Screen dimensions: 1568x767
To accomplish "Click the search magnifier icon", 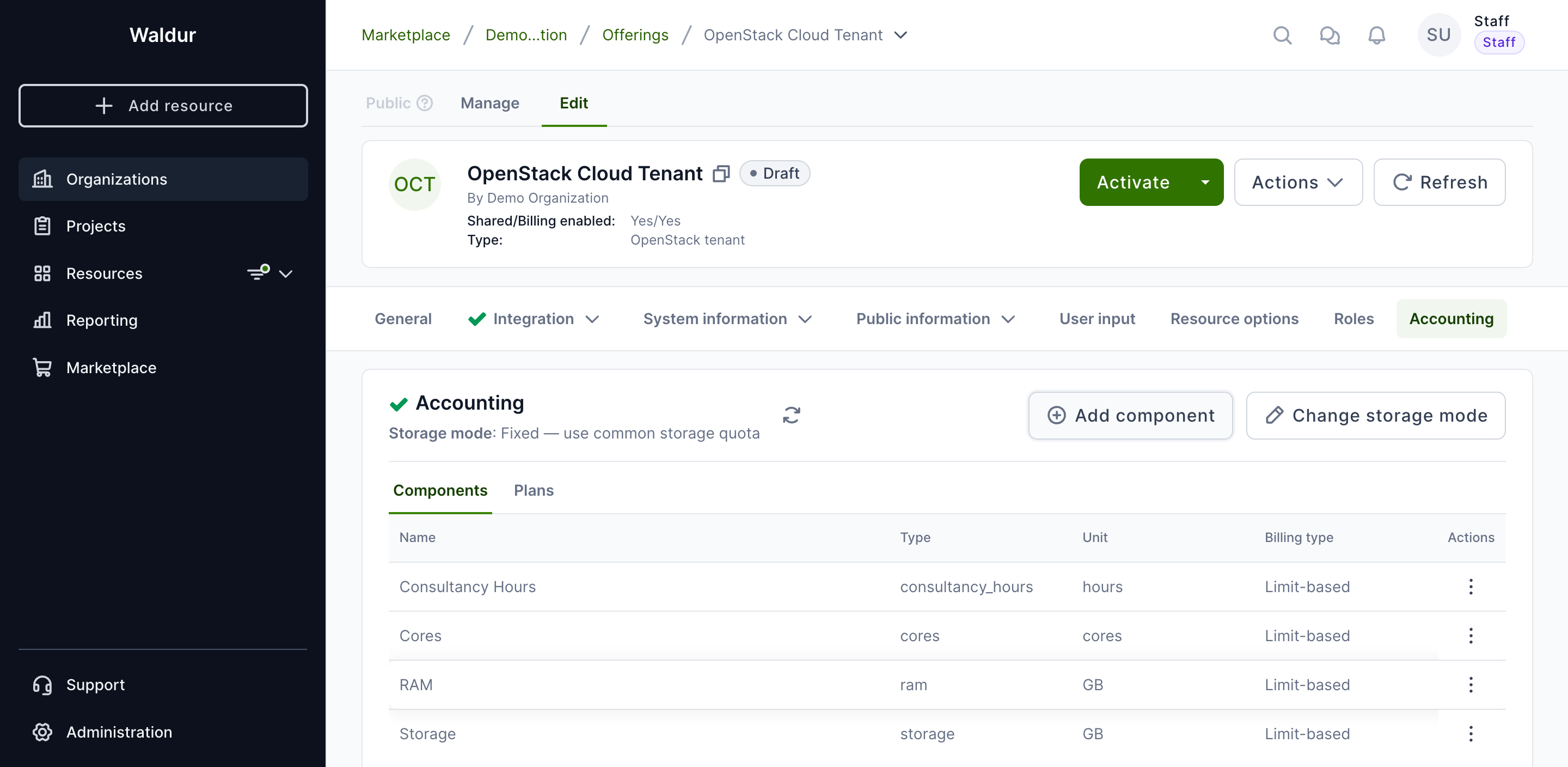I will coord(1282,35).
